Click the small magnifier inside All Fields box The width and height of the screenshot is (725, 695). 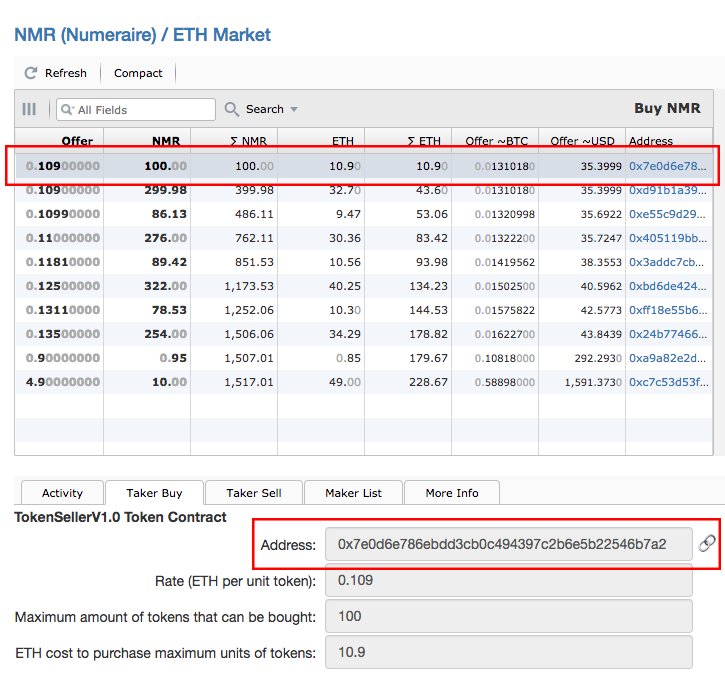(67, 110)
